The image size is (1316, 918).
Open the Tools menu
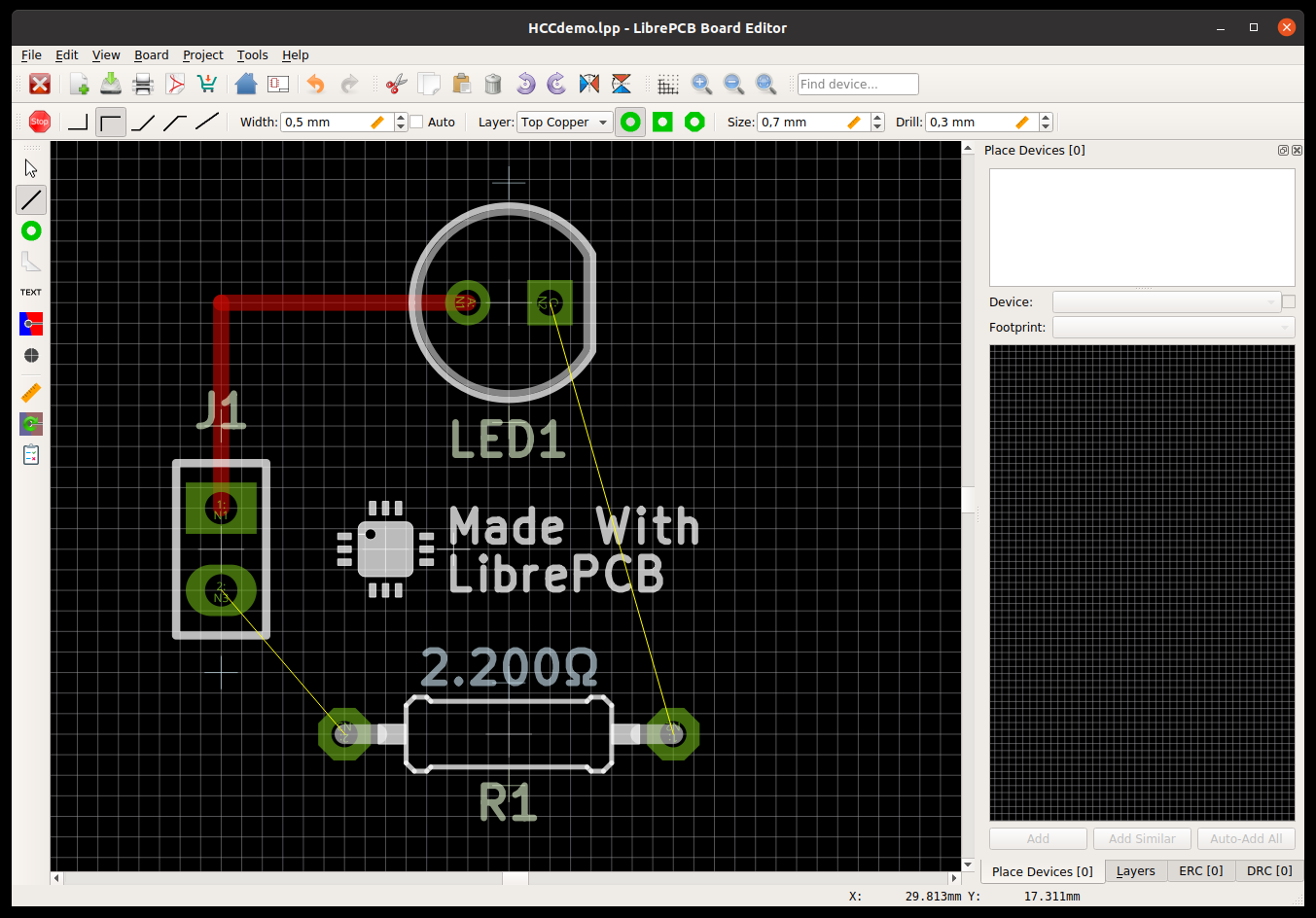pyautogui.click(x=252, y=55)
